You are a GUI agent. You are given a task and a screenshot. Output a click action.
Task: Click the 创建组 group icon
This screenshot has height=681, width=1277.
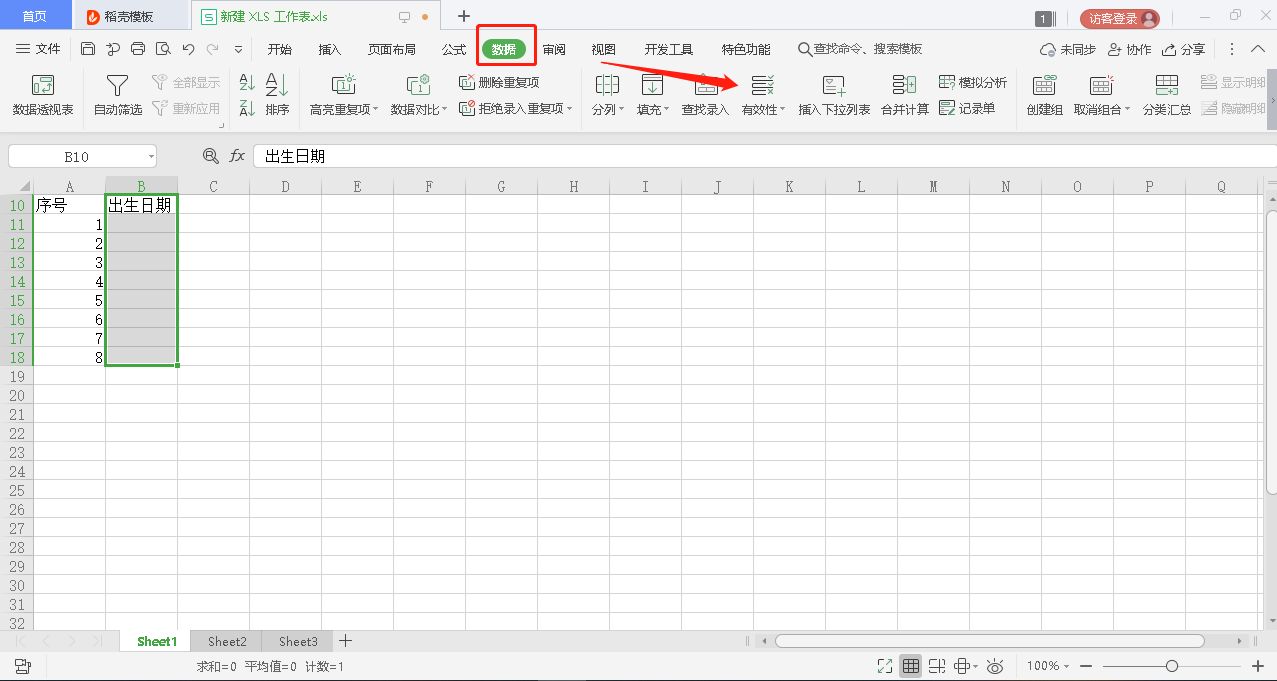tap(1044, 86)
